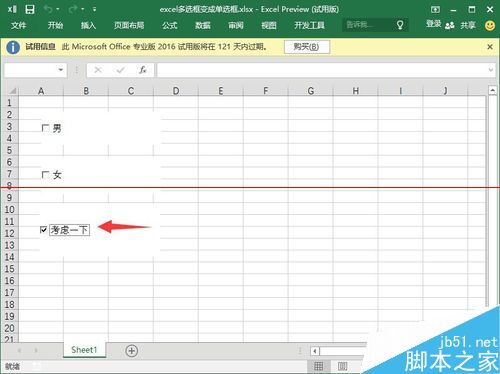500x374 pixels.
Task: Click the 购买(B) button
Action: click(x=307, y=47)
